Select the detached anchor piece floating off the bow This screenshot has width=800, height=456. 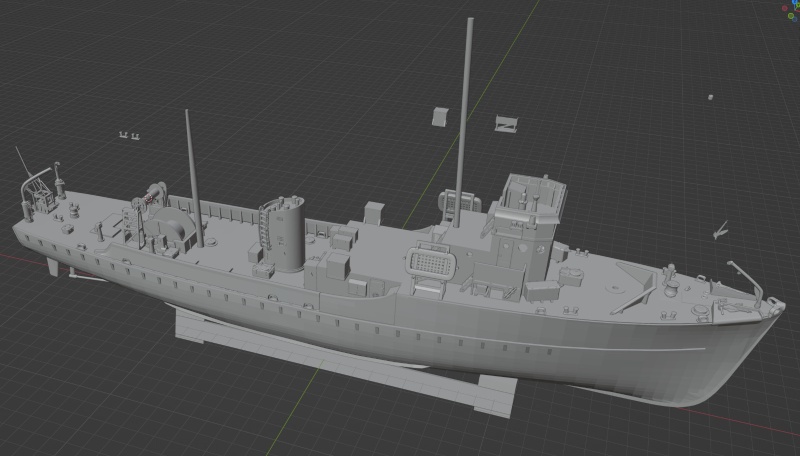tap(720, 231)
